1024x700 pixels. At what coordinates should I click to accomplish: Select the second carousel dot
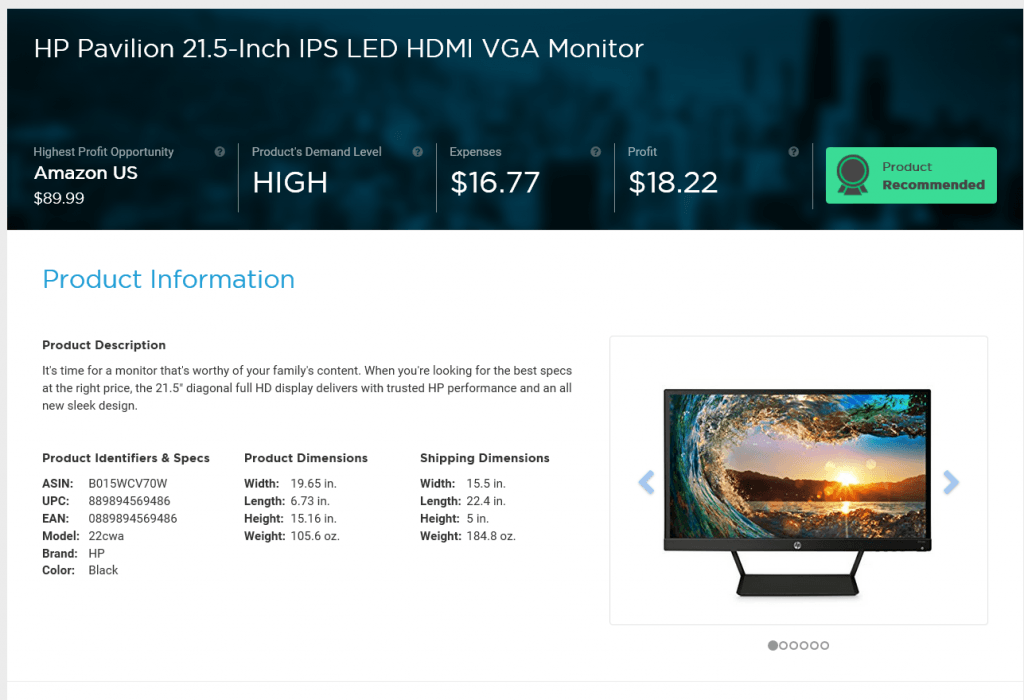[783, 645]
